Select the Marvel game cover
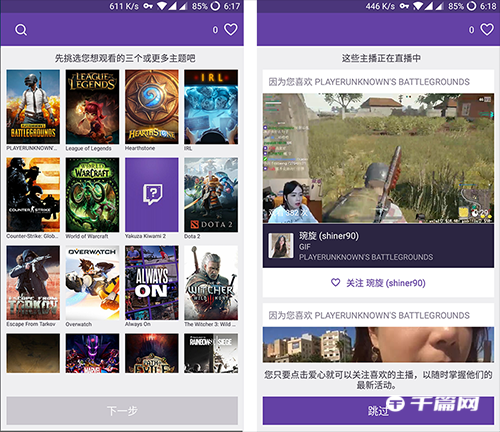Viewport: 500px width, 432px height. click(92, 353)
